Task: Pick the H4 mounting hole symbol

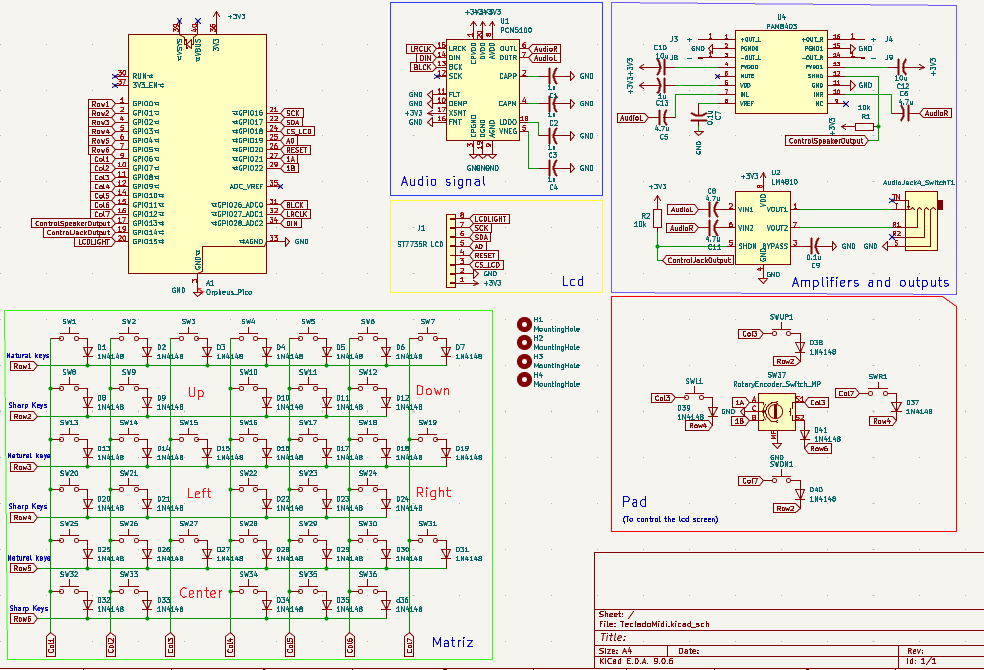Action: click(x=524, y=380)
